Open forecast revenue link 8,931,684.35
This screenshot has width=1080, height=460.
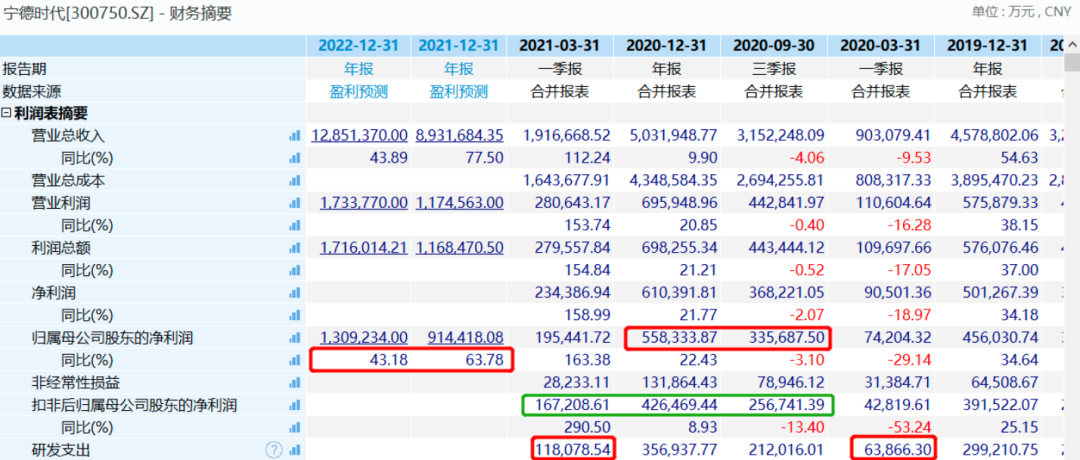pyautogui.click(x=459, y=136)
